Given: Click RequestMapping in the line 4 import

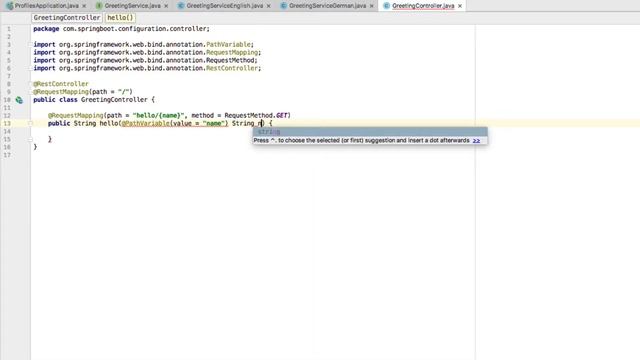Looking at the screenshot, I should [232, 52].
